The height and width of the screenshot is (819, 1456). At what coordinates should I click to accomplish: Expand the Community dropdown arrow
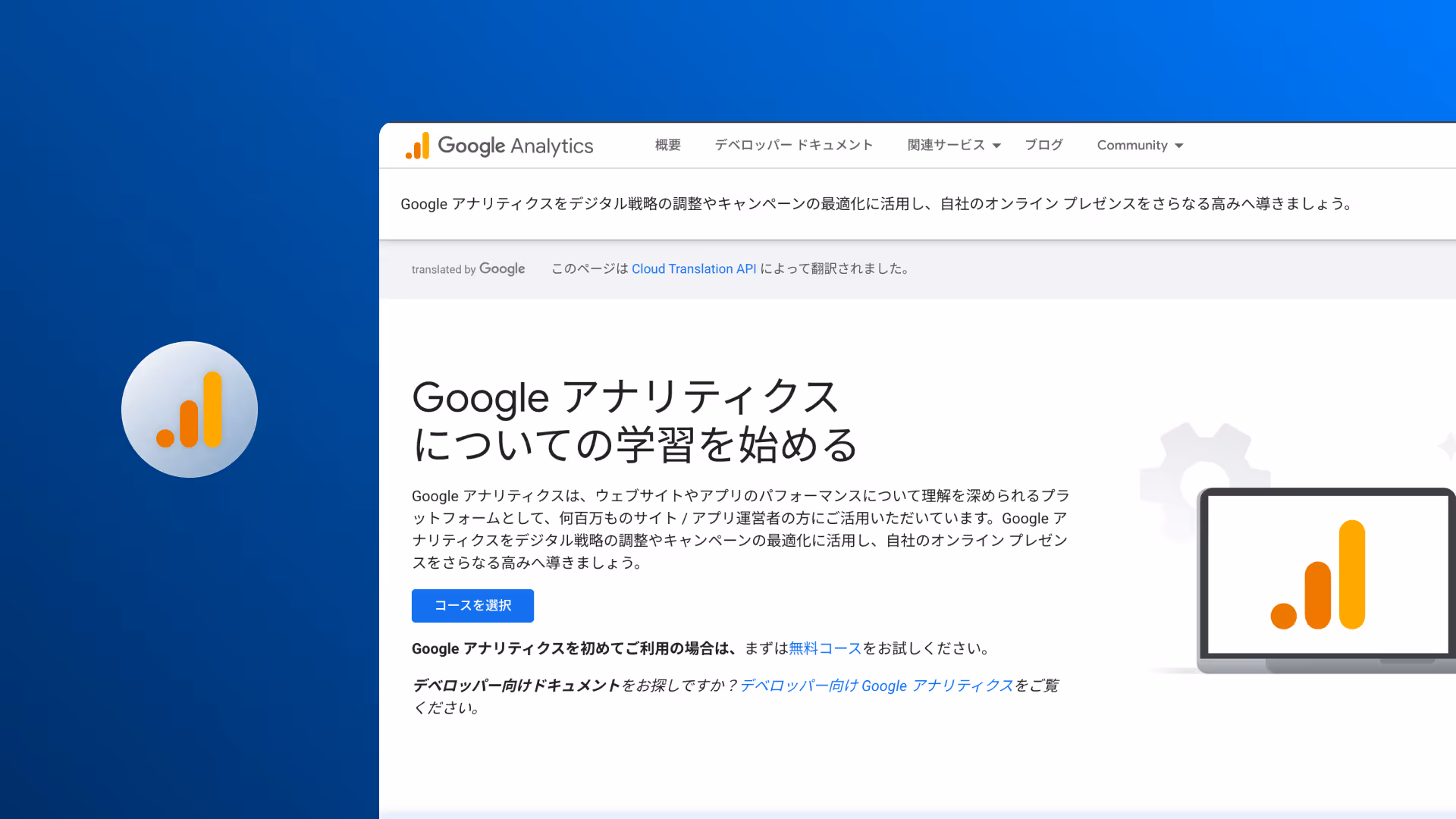click(1178, 146)
